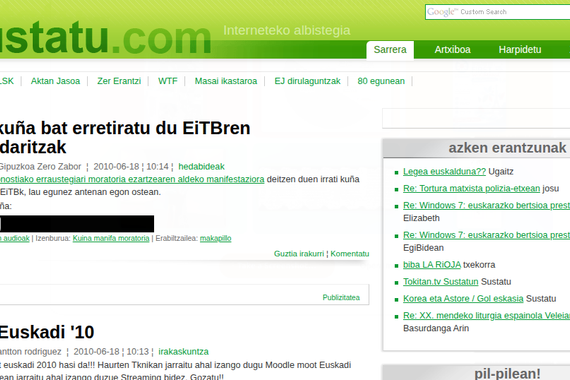Open the Windows 7 reply by EgiBidean

[486, 235]
